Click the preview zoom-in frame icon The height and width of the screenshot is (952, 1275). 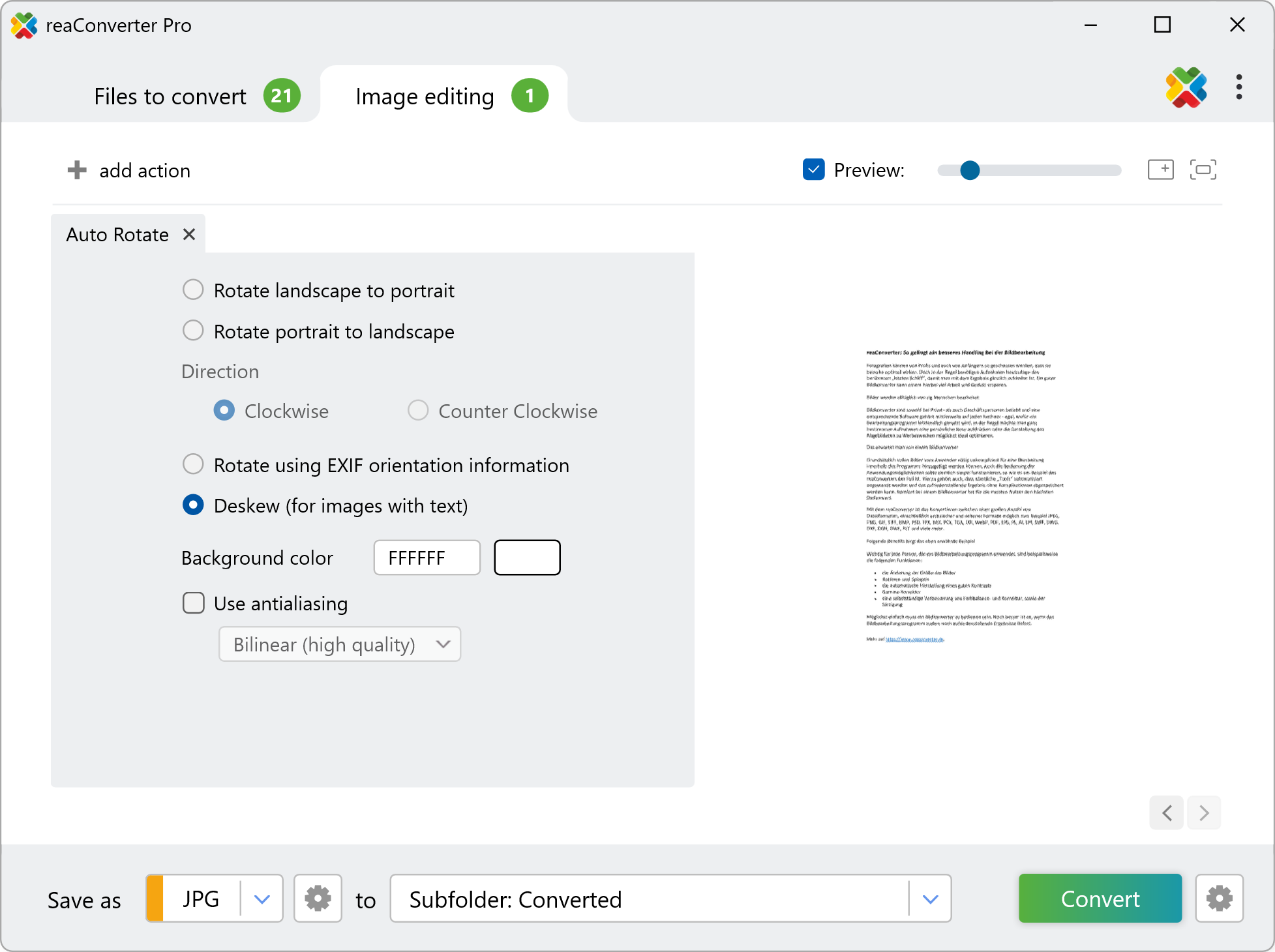tap(1160, 170)
